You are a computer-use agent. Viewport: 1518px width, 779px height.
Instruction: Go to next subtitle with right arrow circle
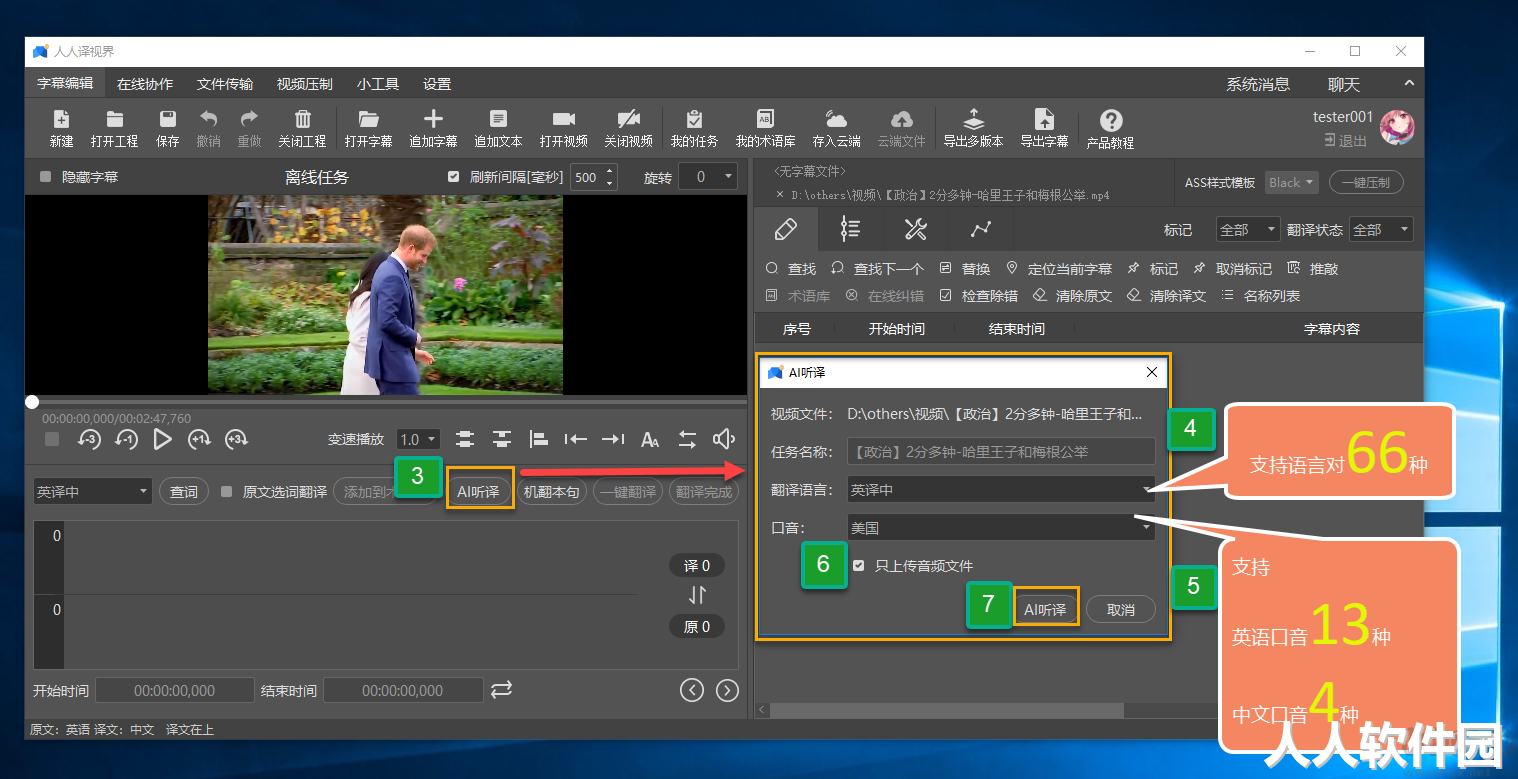pos(728,690)
